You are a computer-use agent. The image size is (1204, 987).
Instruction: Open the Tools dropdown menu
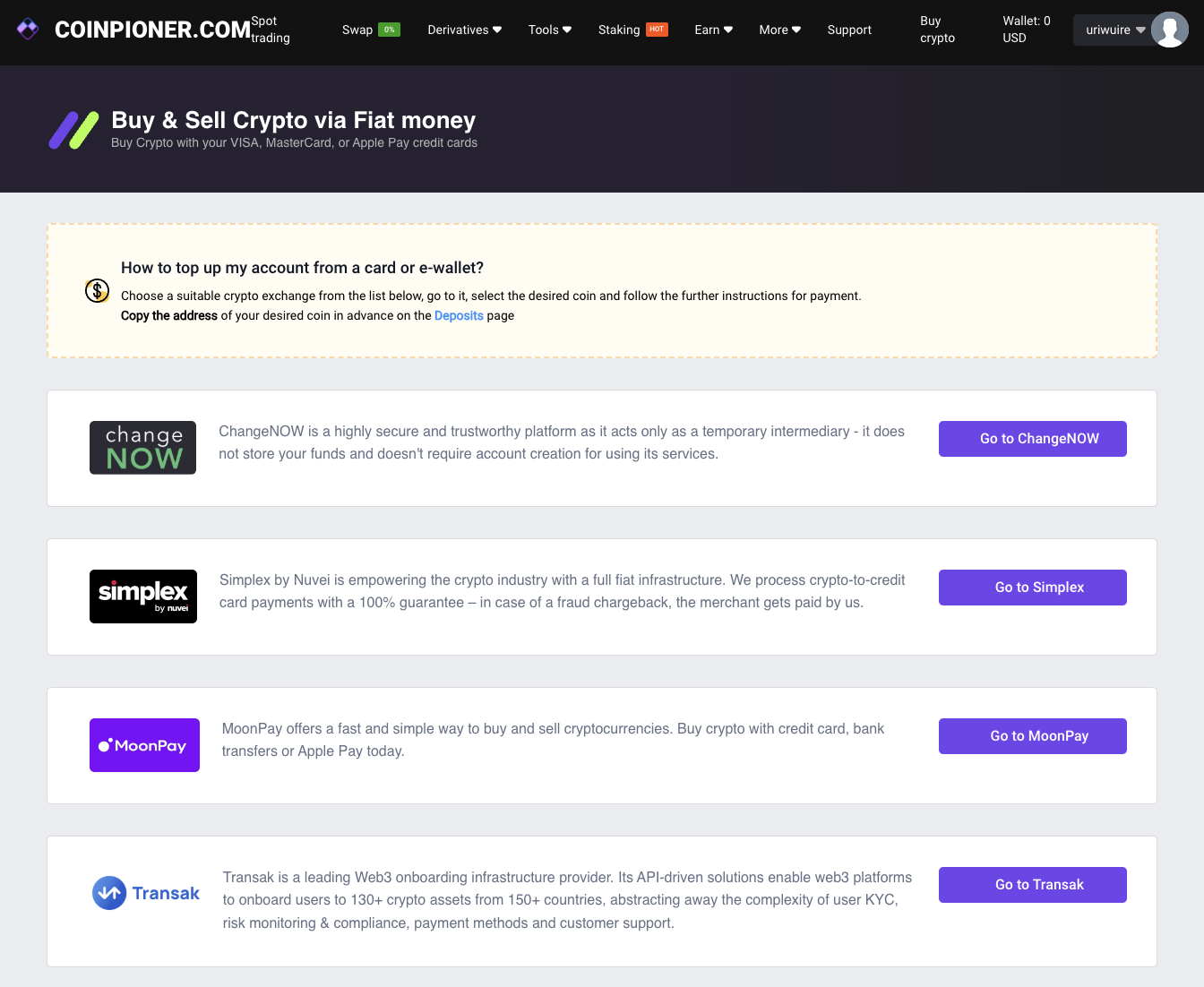[x=549, y=30]
